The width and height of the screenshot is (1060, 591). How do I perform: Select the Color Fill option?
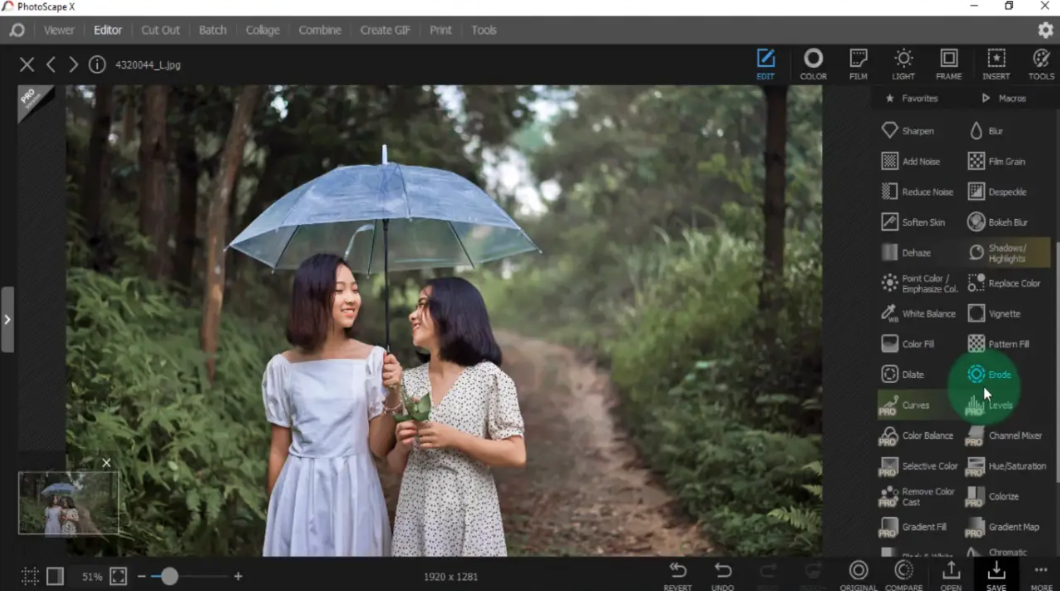(x=908, y=344)
